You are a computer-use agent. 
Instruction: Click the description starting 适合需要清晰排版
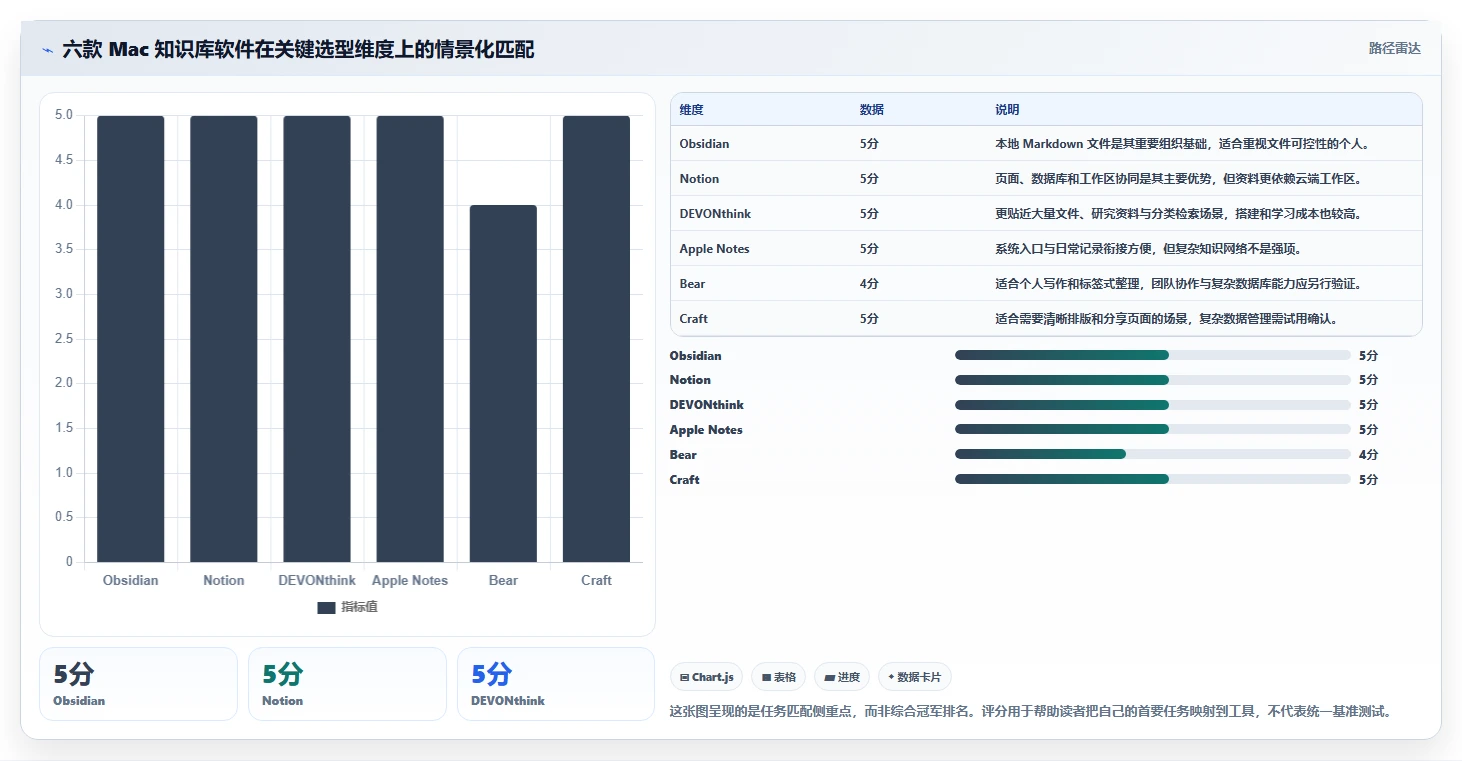(1166, 319)
